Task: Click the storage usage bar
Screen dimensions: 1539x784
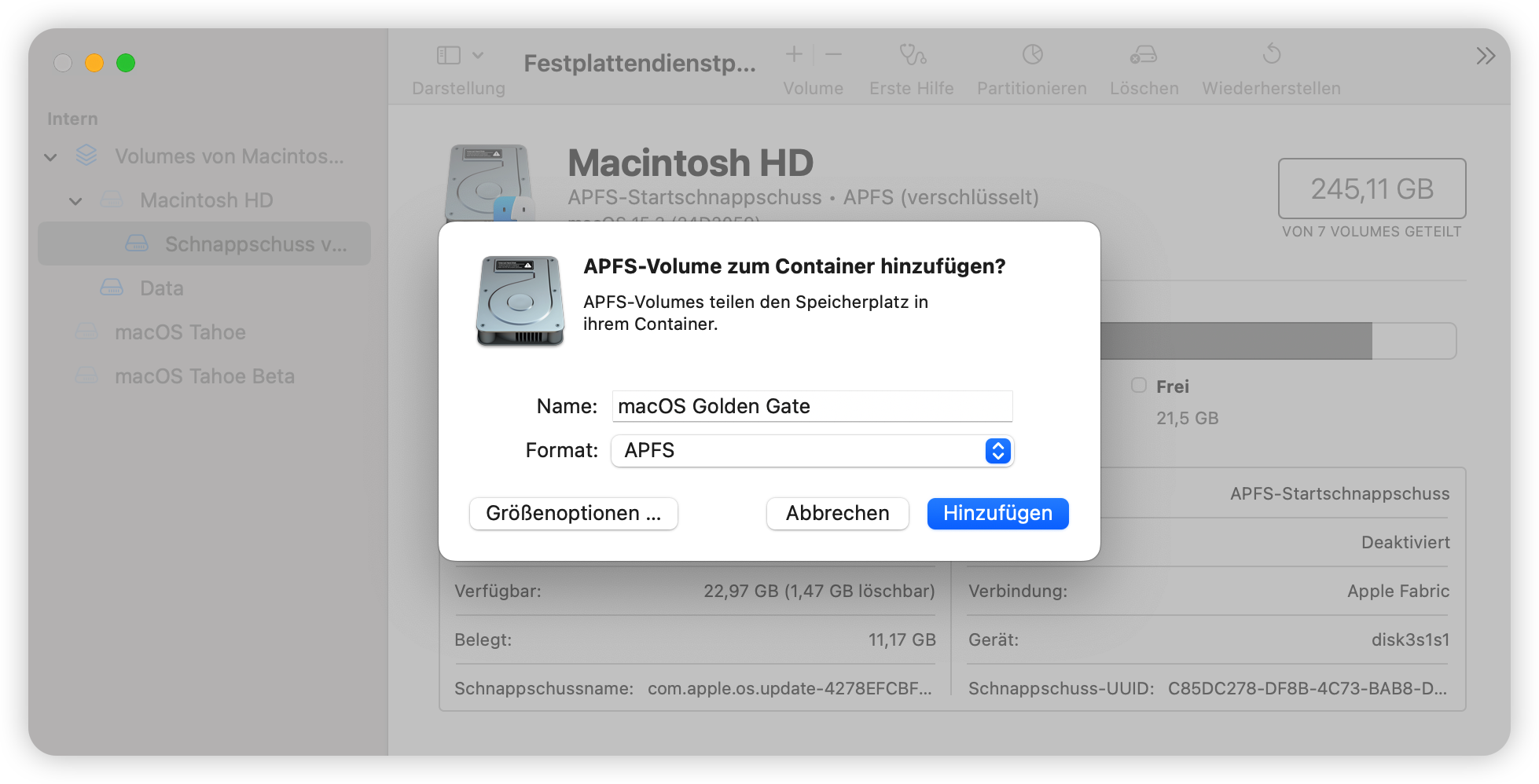Action: pyautogui.click(x=1278, y=341)
